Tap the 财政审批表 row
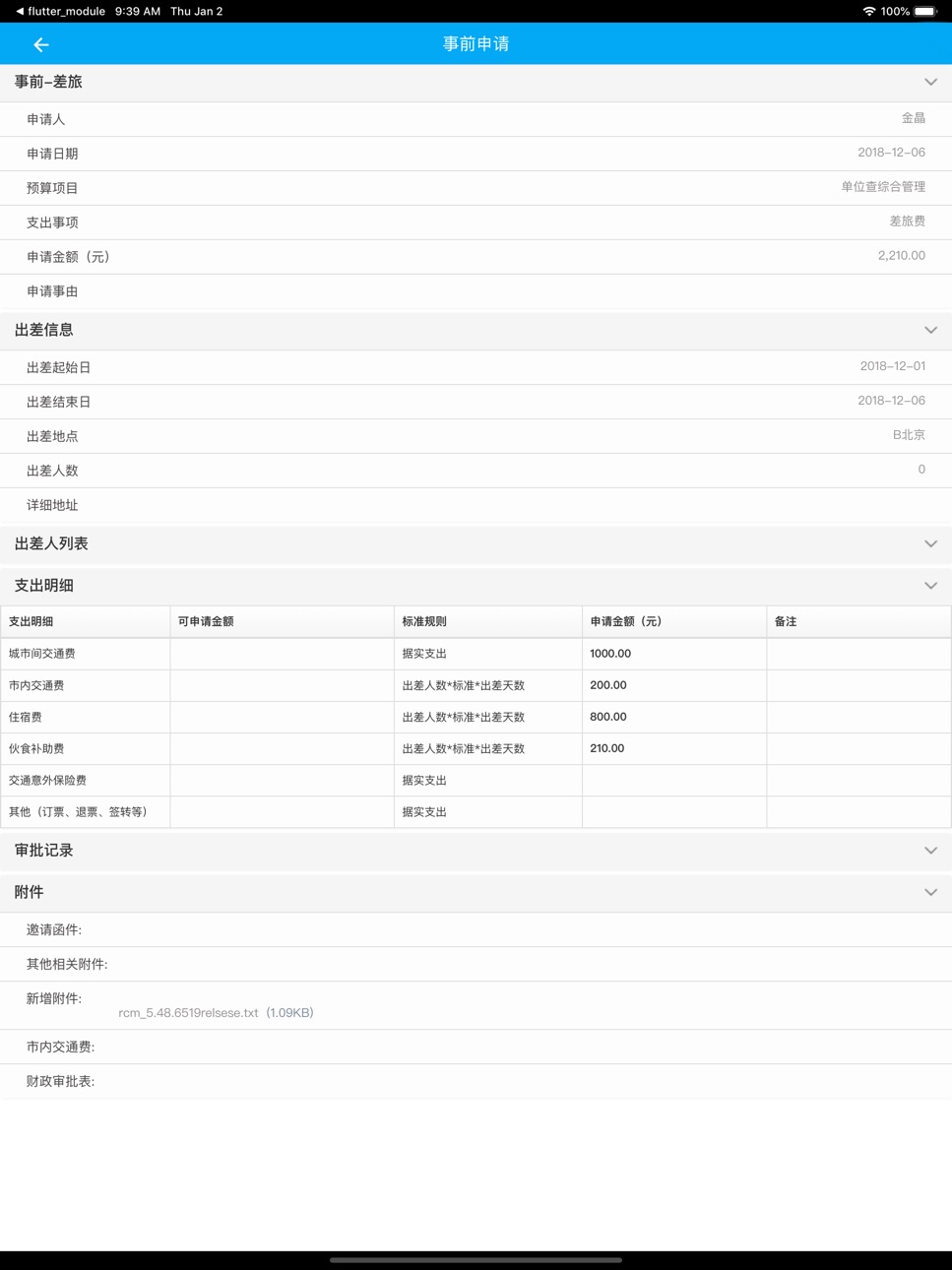This screenshot has height=1270, width=952. click(476, 1081)
